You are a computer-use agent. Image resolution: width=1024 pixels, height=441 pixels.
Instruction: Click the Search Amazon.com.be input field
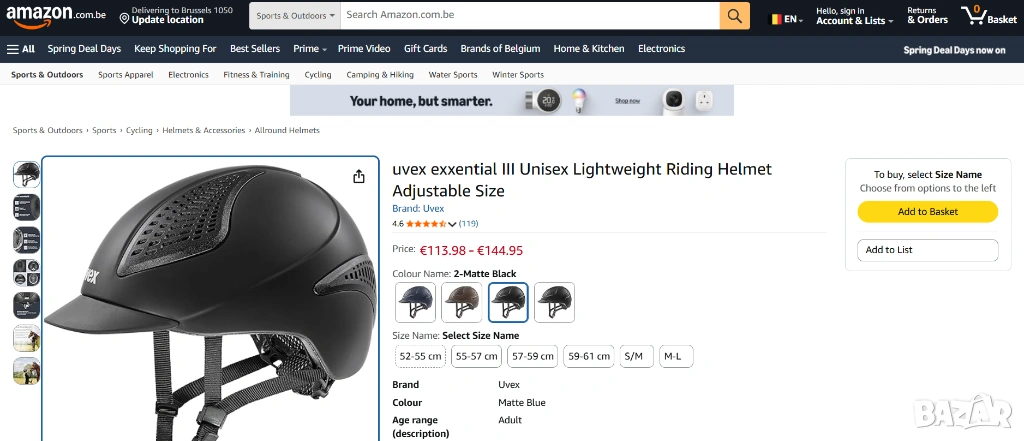[530, 16]
